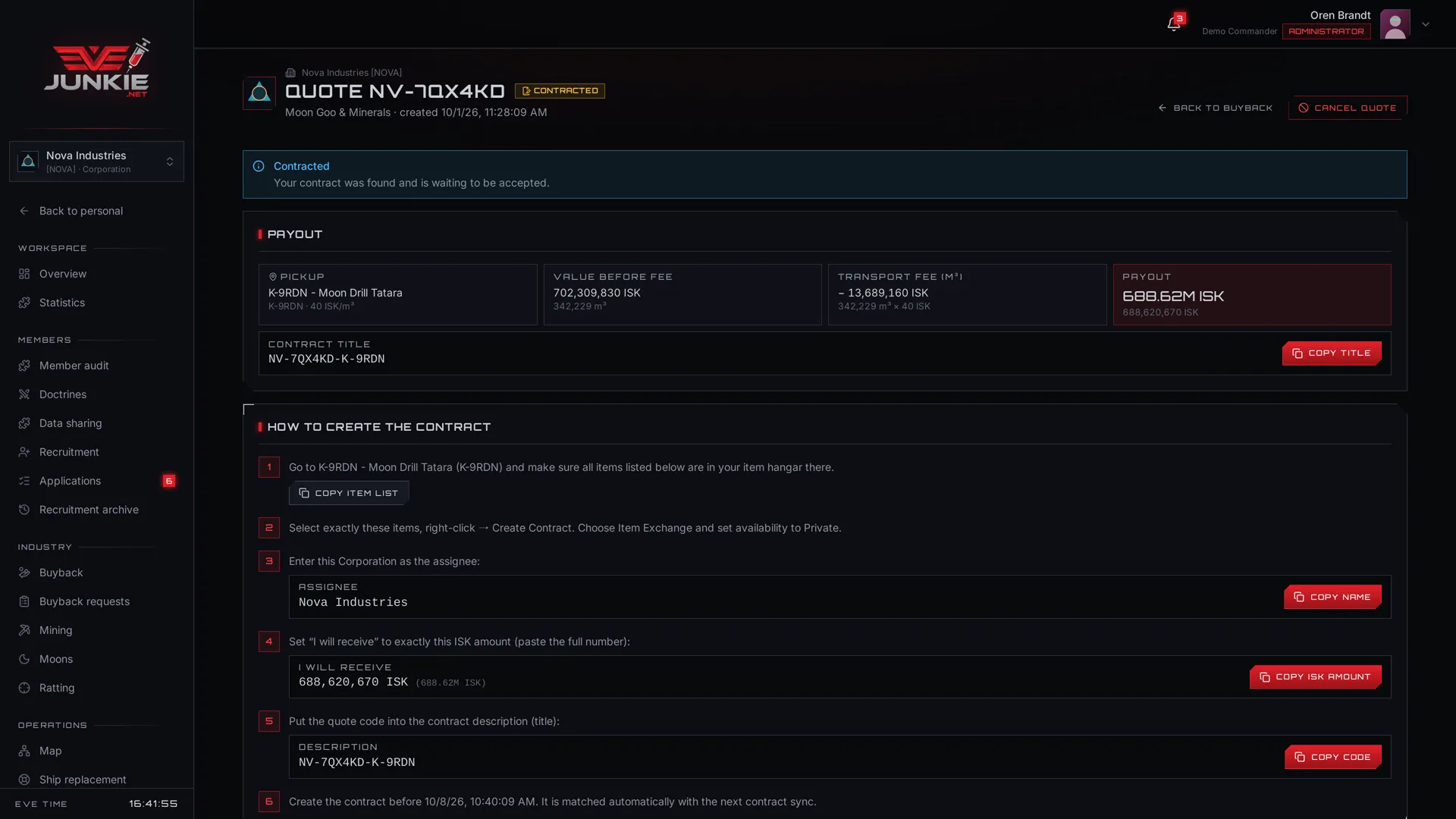
Task: Click Back to Buyback link
Action: point(1216,108)
